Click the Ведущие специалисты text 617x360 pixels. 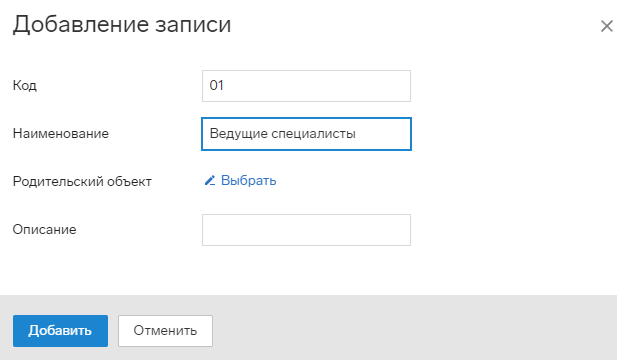pos(283,134)
